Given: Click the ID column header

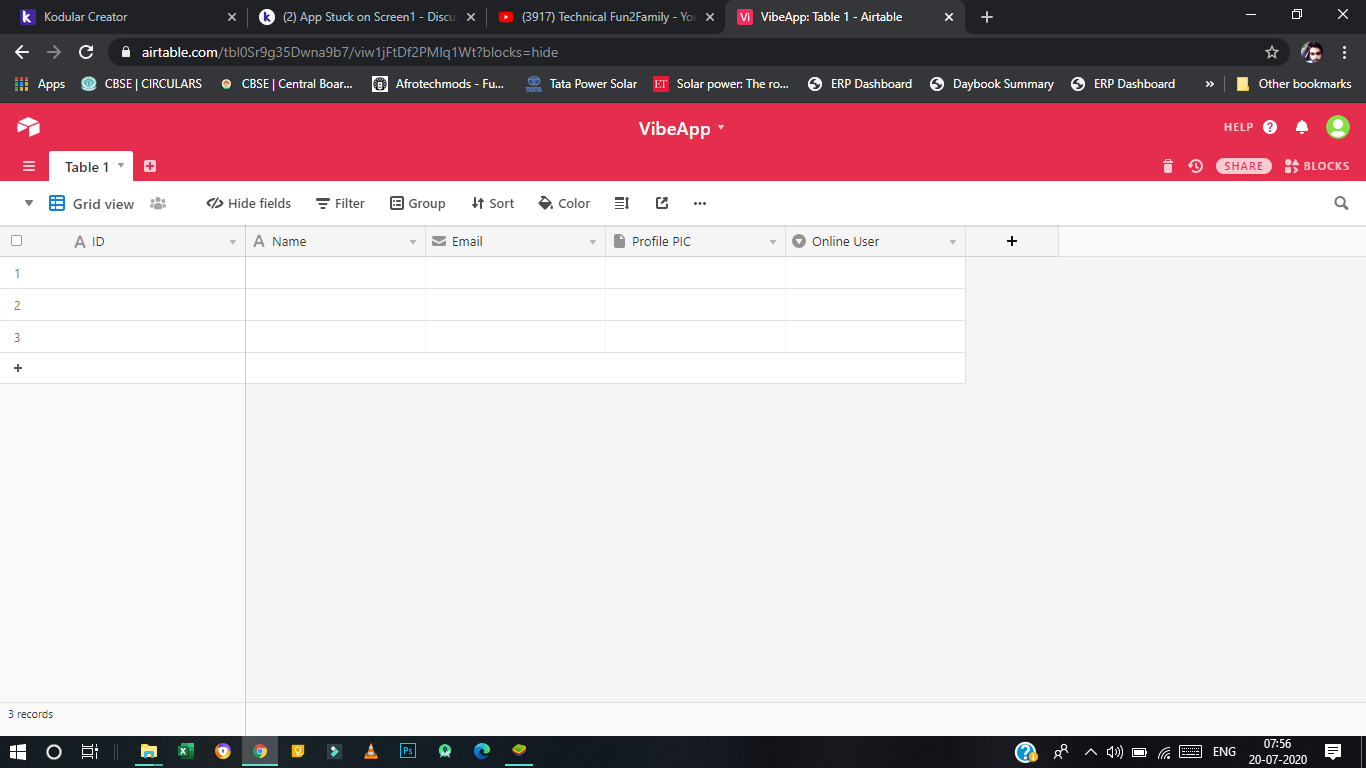Looking at the screenshot, I should click(x=139, y=241).
